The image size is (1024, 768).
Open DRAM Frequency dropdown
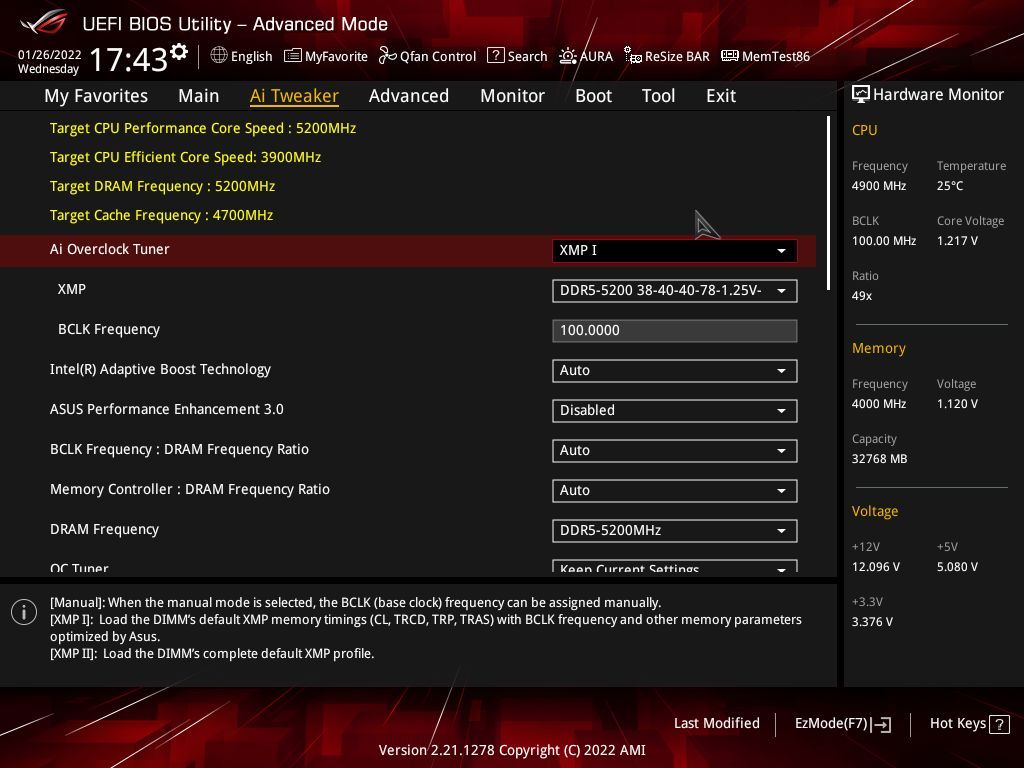(675, 530)
